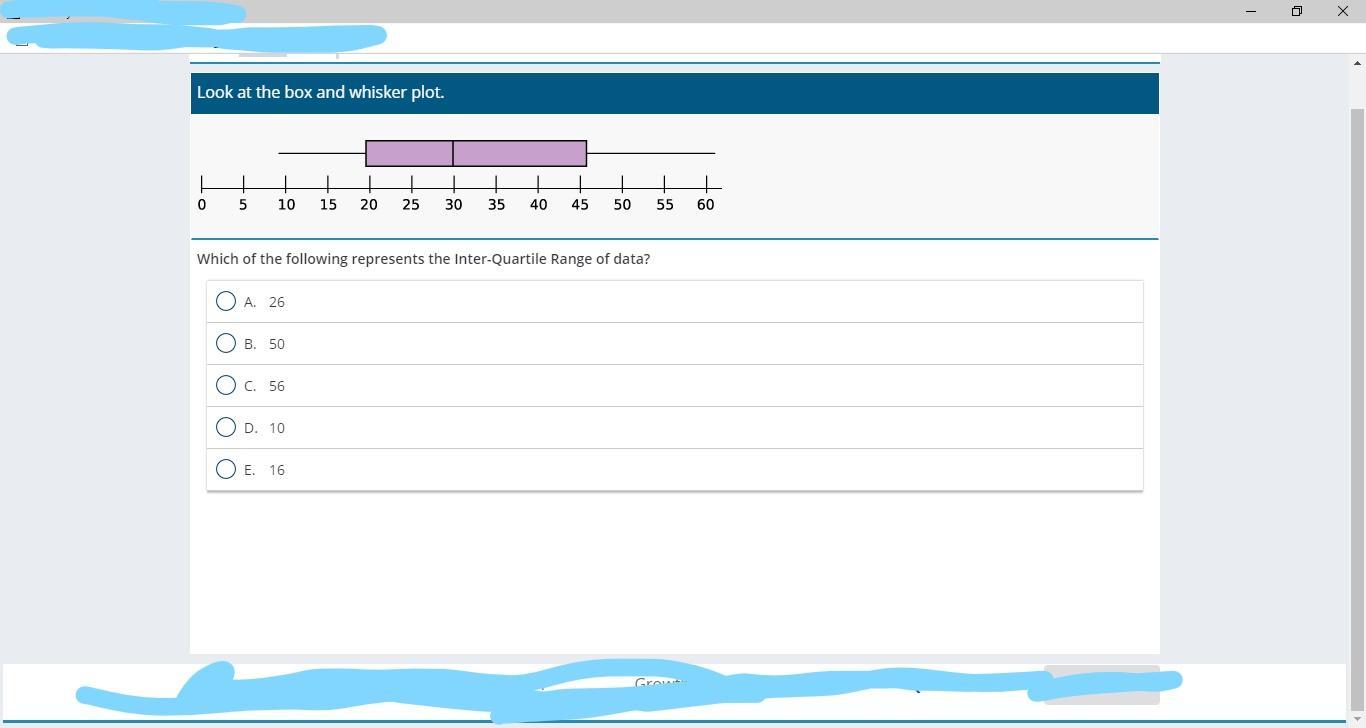
Task: Click the 'Look at the box and whisker plot.' heading
Action: tap(320, 92)
